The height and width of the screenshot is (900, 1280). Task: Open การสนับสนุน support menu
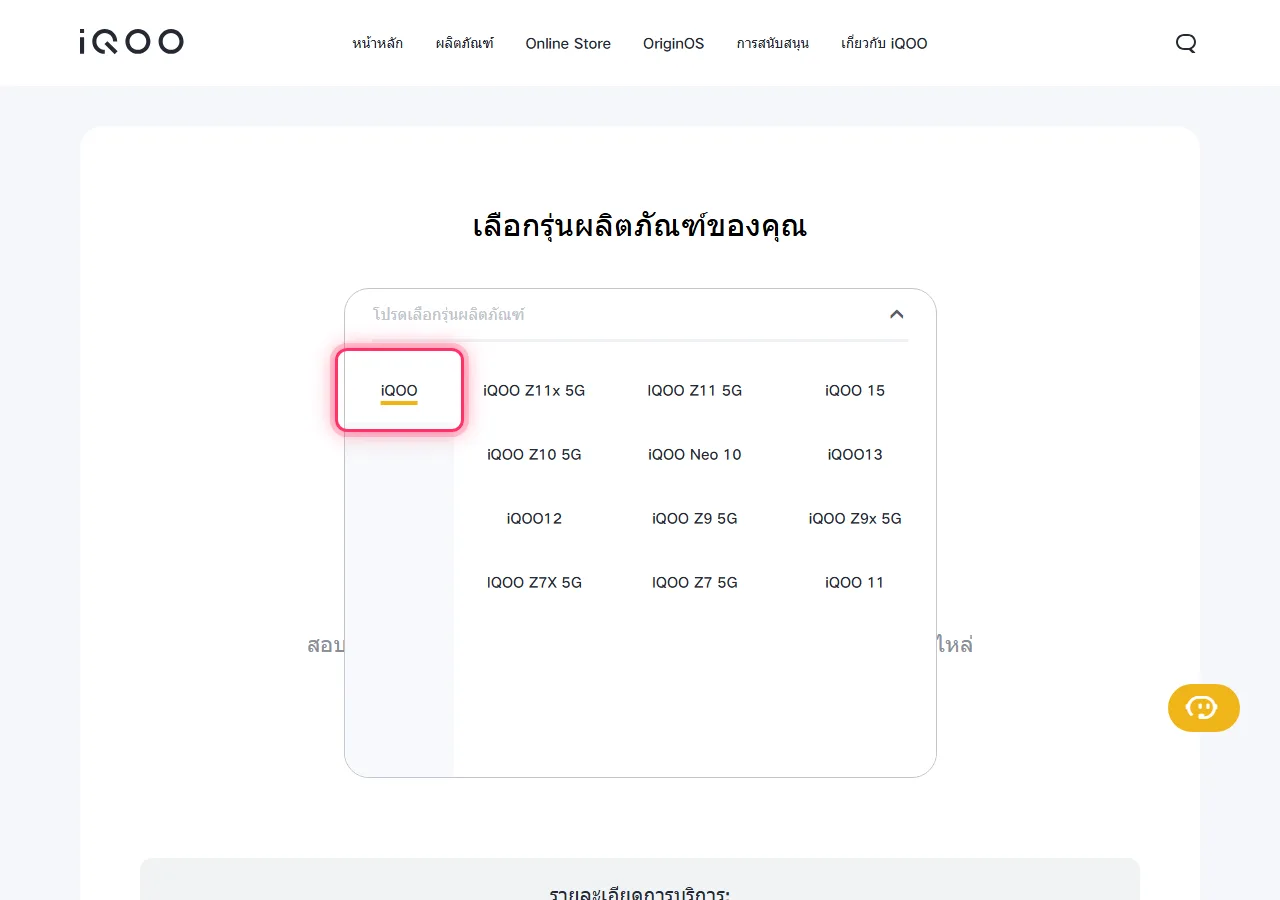(773, 44)
